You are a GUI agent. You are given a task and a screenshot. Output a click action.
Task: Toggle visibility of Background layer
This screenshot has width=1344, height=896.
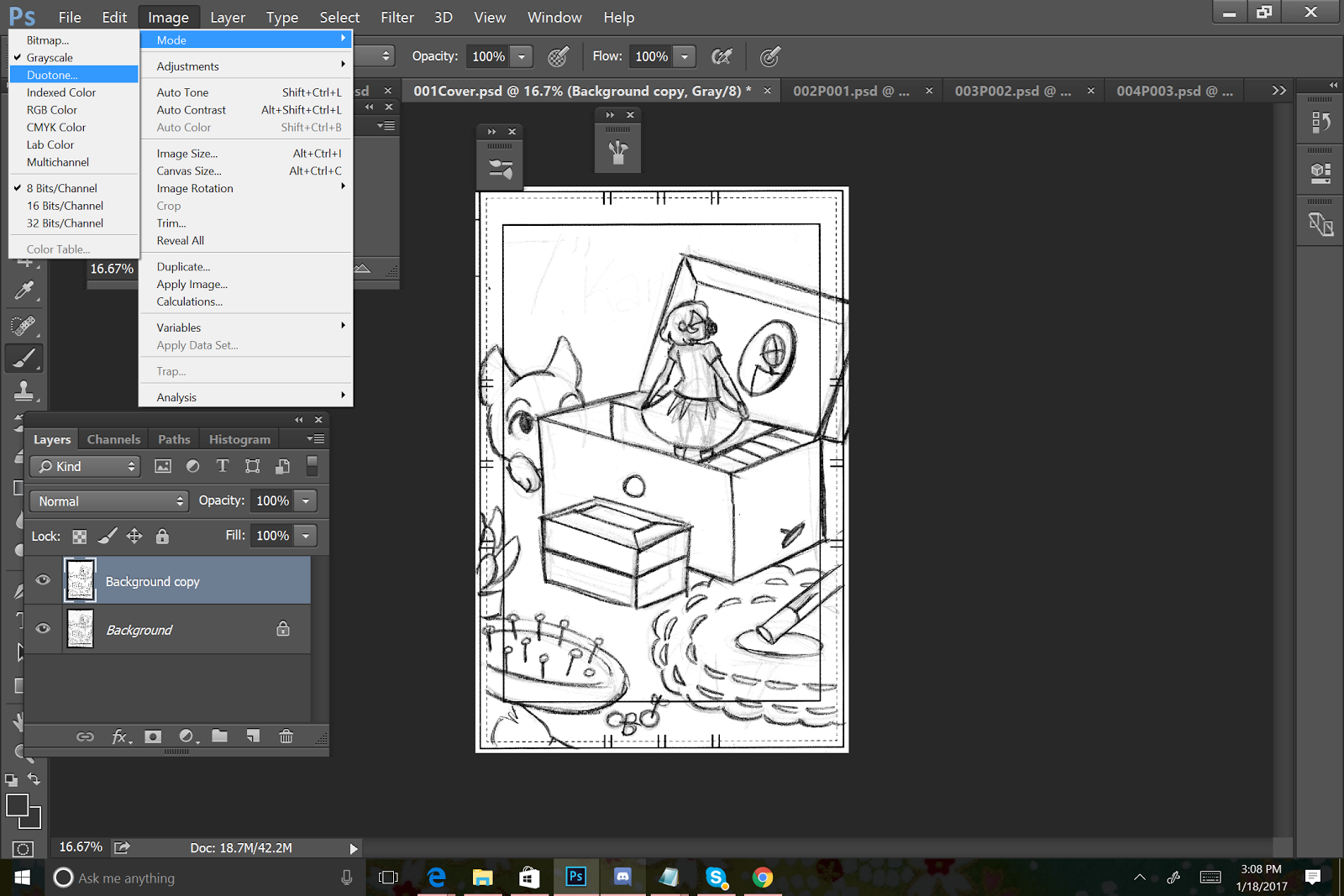(43, 629)
